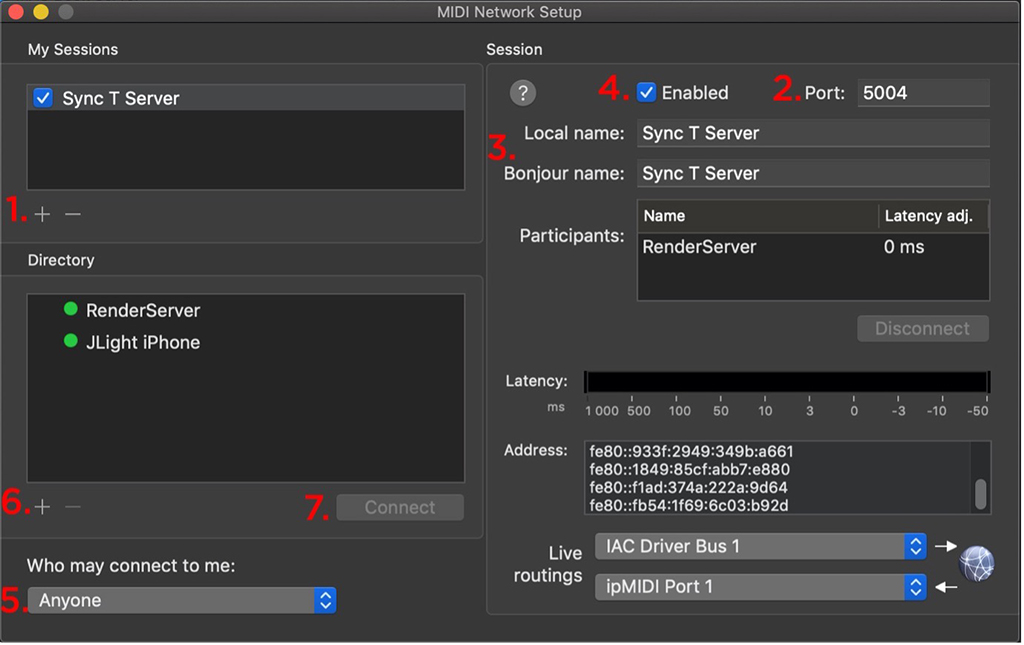1024x645 pixels.
Task: Open the 'Who may connect to me' dropdown
Action: [x=182, y=600]
